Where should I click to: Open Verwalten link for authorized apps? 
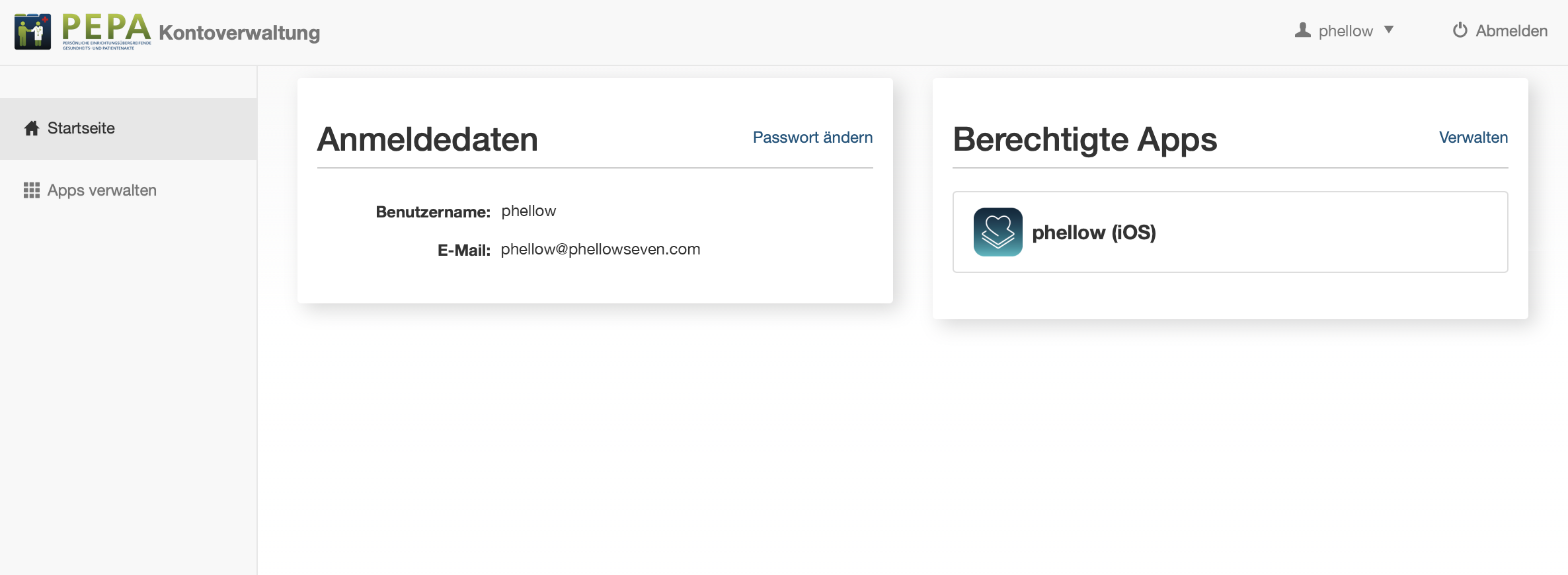[x=1473, y=137]
